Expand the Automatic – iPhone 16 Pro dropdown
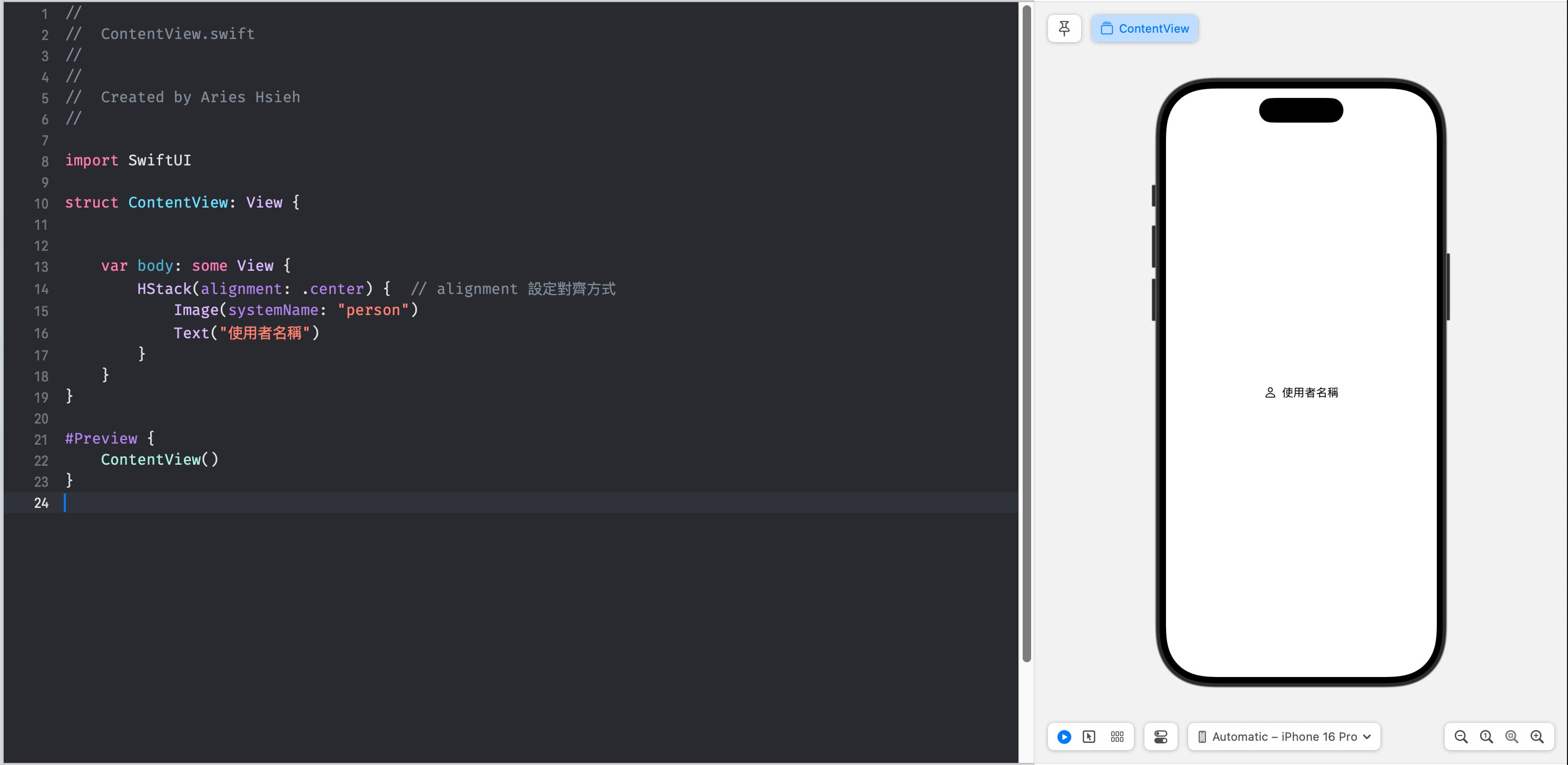The image size is (1568, 765). click(x=1285, y=737)
